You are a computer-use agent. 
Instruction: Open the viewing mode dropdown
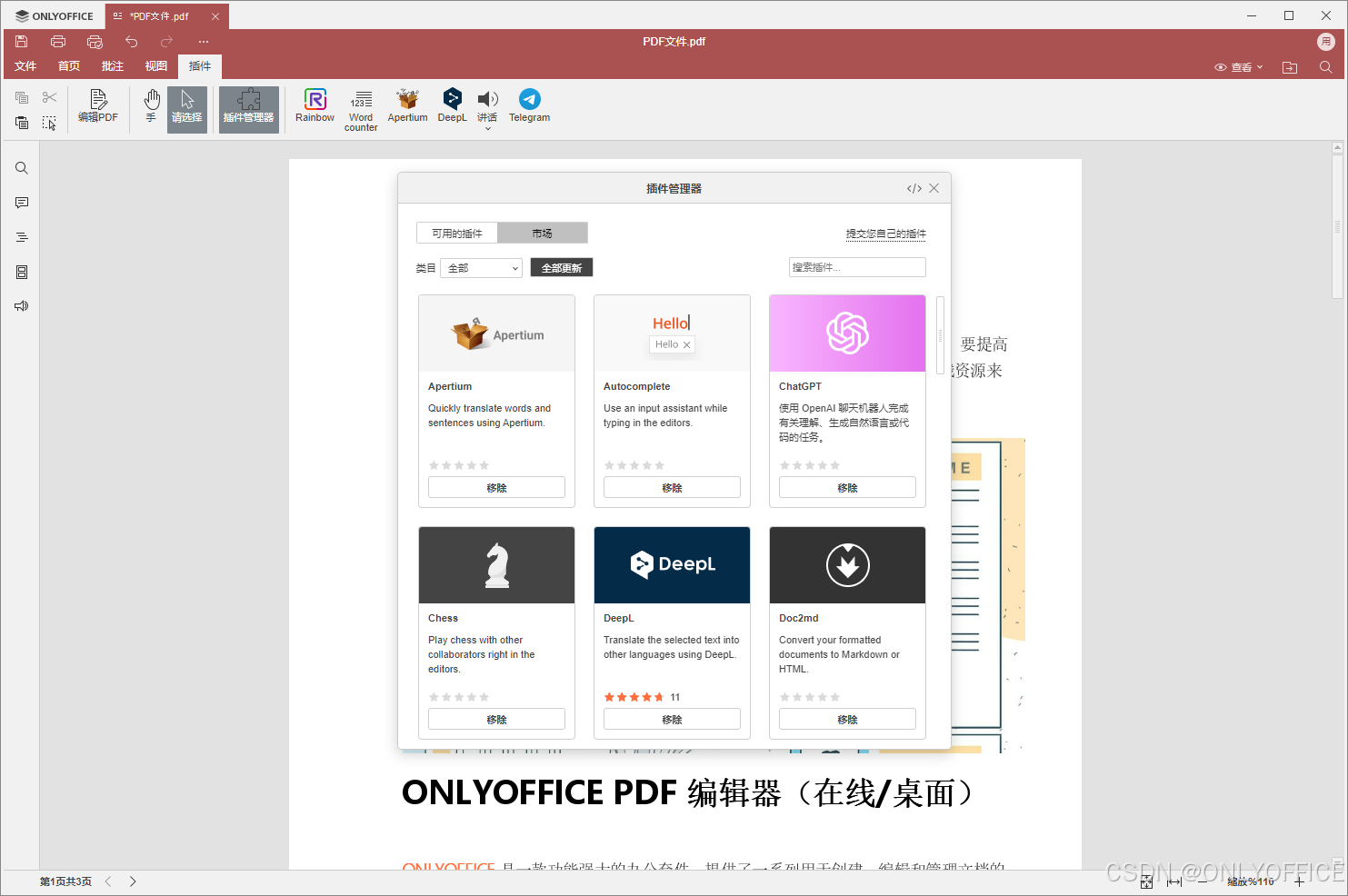(x=1239, y=67)
